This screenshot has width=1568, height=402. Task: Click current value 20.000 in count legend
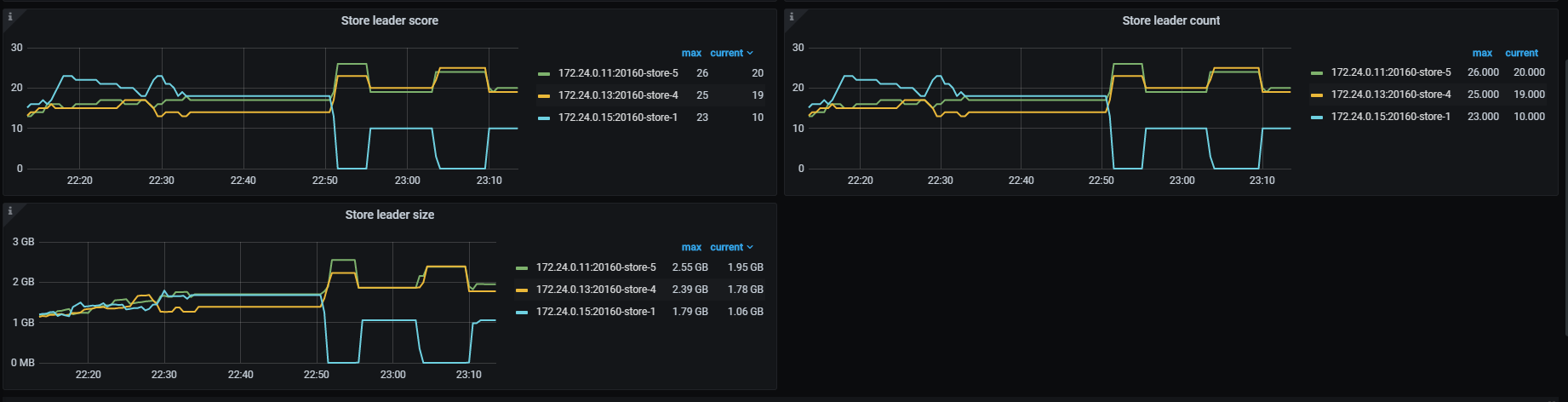[1529, 72]
